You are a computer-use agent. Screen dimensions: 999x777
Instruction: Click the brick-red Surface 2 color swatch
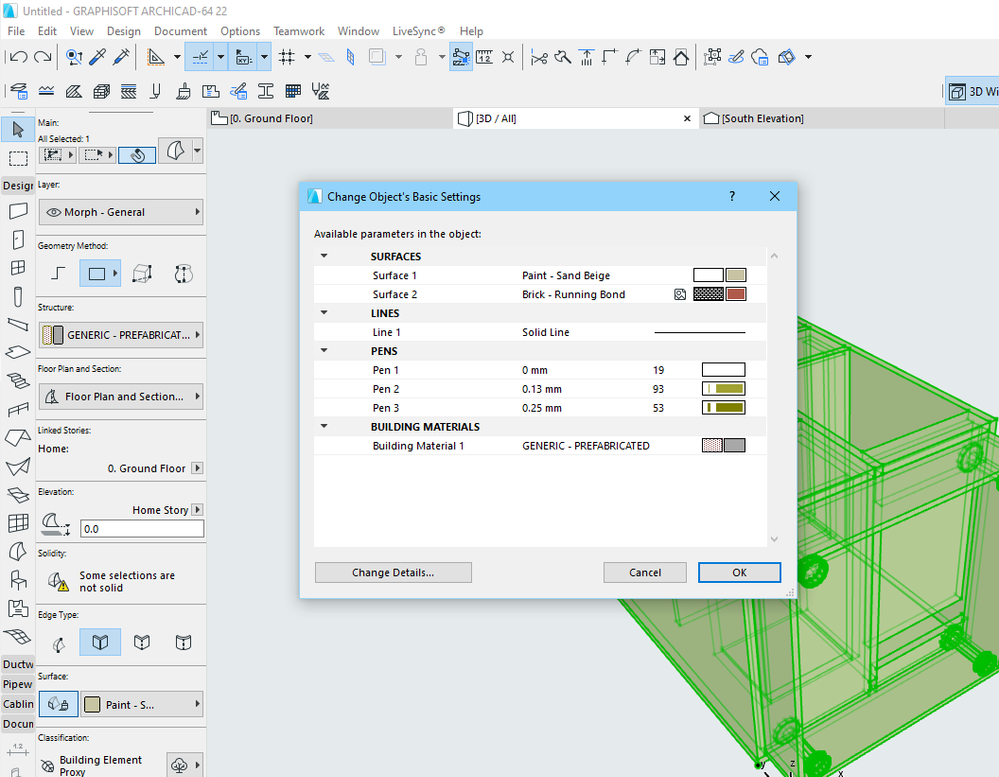coord(736,294)
